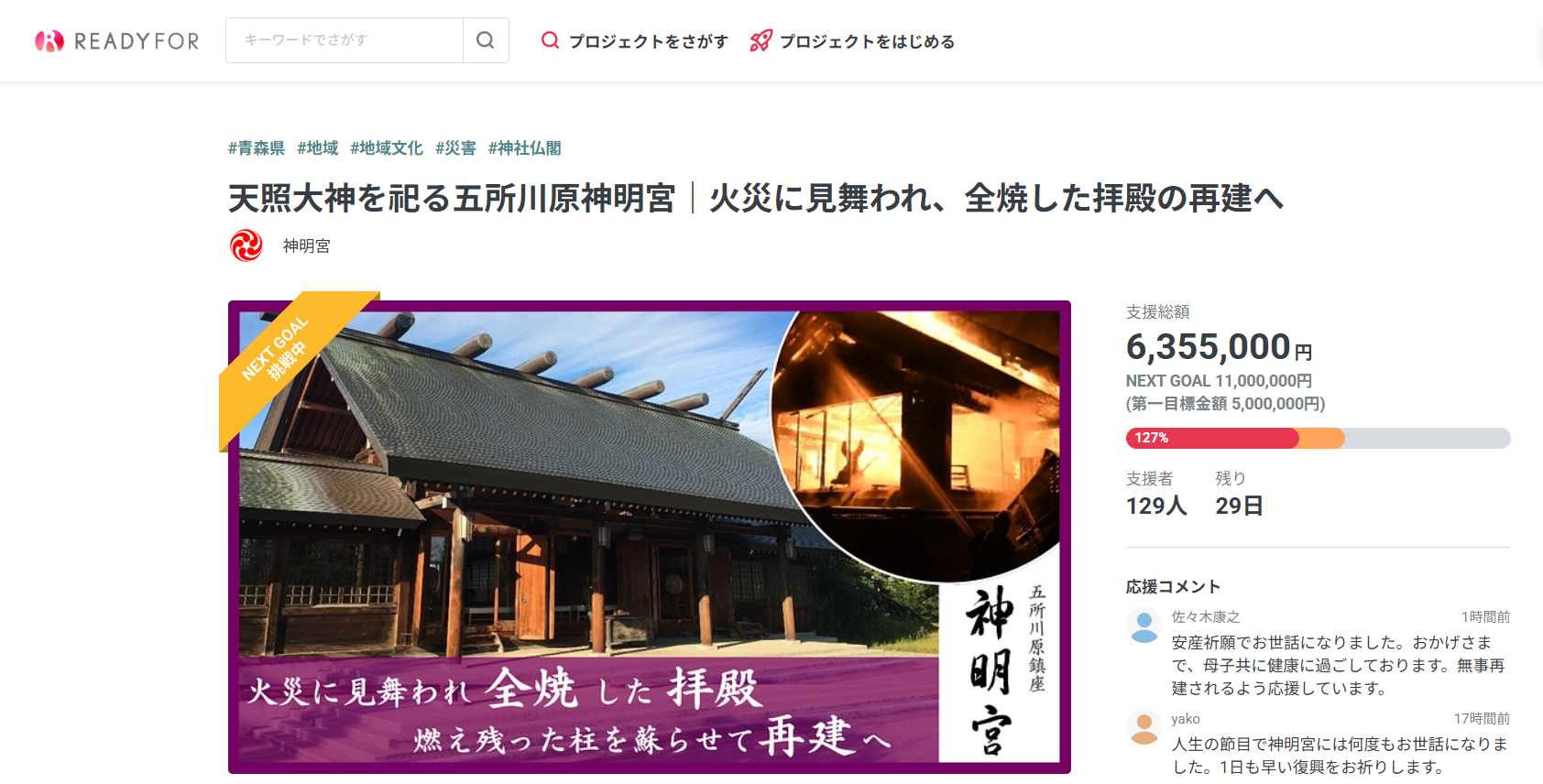The width and height of the screenshot is (1543, 784).
Task: Click the 127% funding progress bar
Action: pos(1318,438)
